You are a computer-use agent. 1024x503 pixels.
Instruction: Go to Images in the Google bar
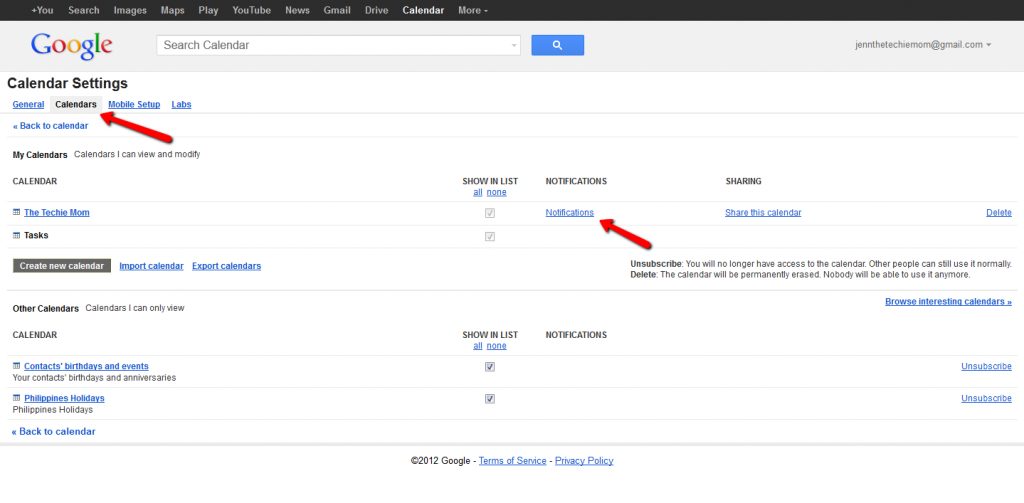(130, 10)
